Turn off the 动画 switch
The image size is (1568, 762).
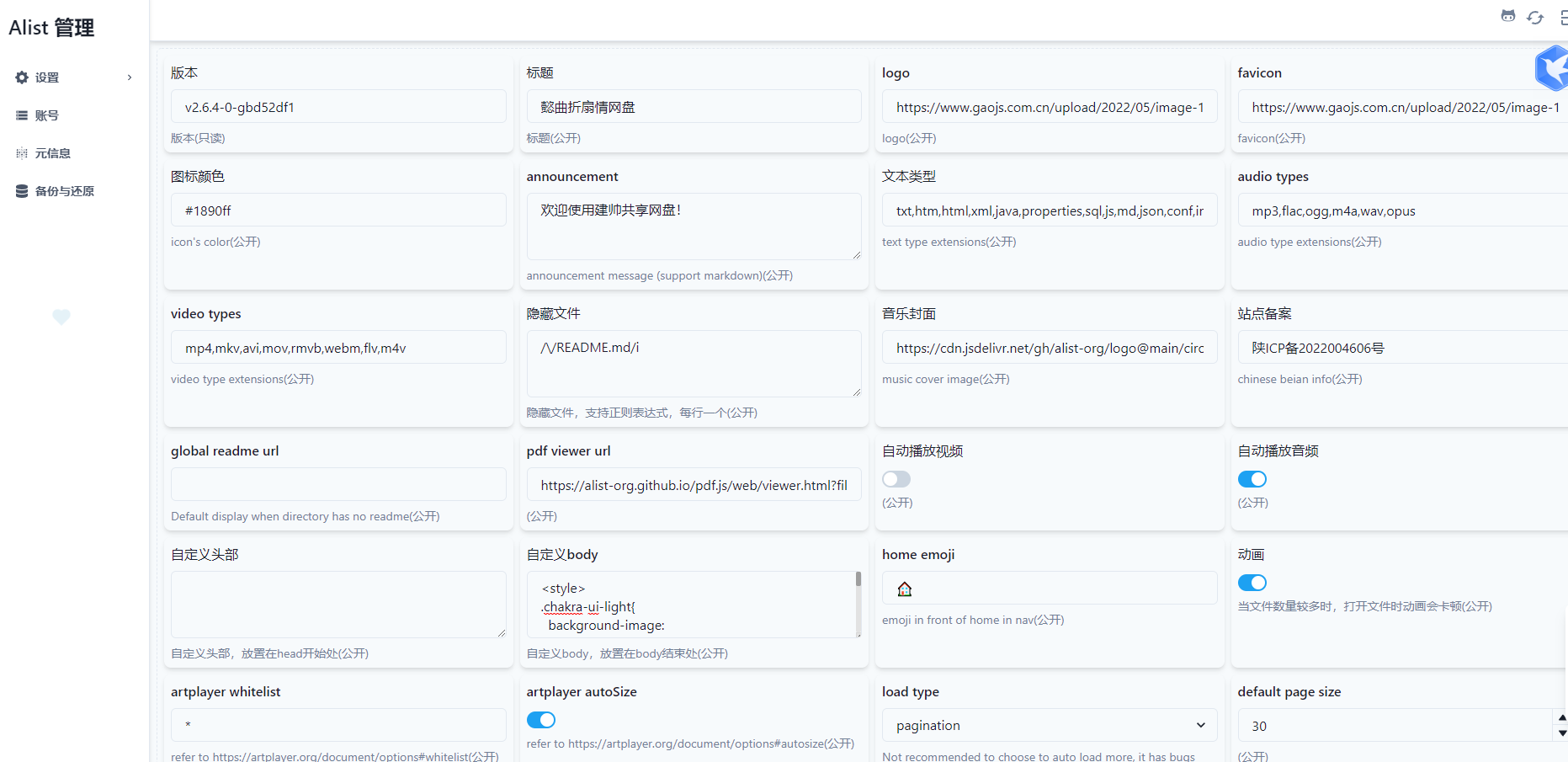tap(1252, 583)
